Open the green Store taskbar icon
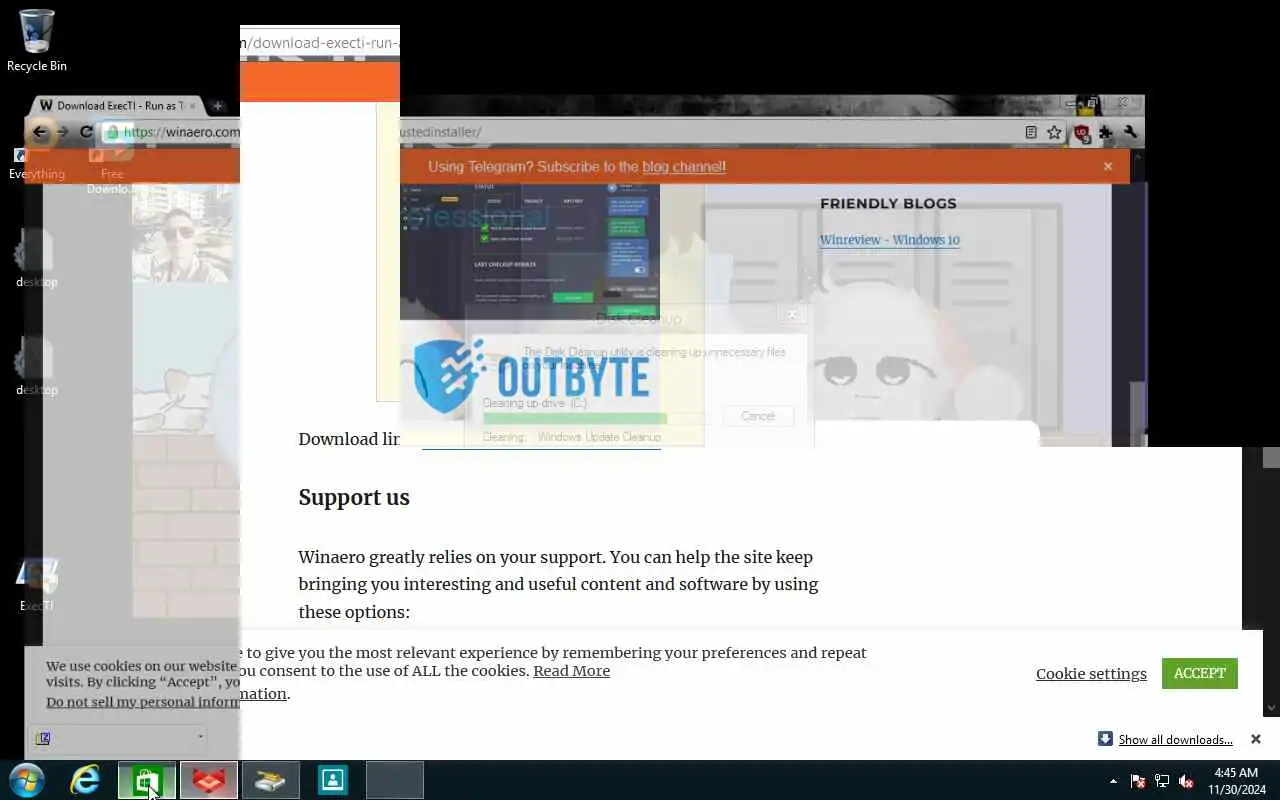Screen dimensions: 1280x800 (x=147, y=780)
